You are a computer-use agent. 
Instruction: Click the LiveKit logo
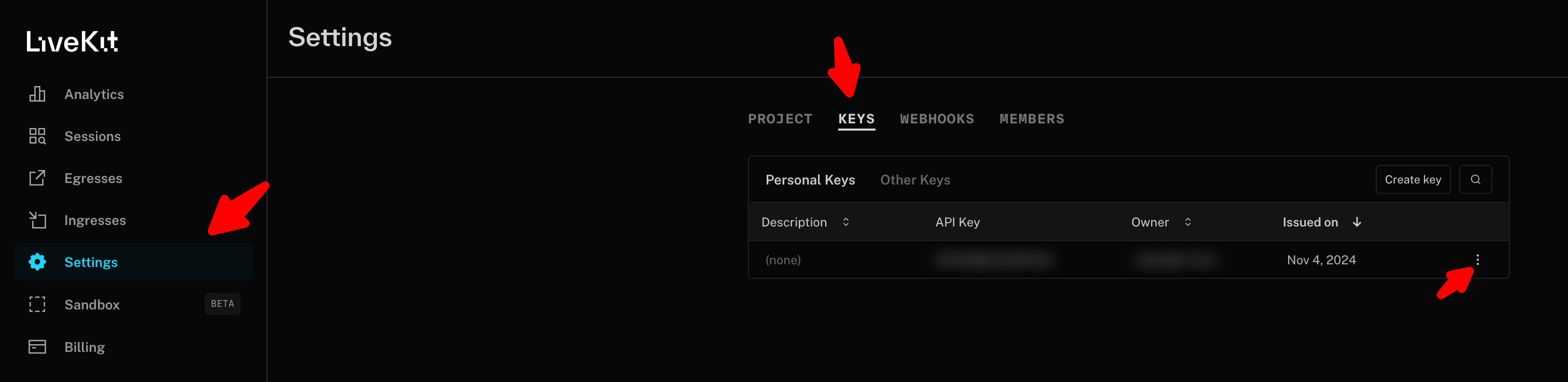coord(72,41)
